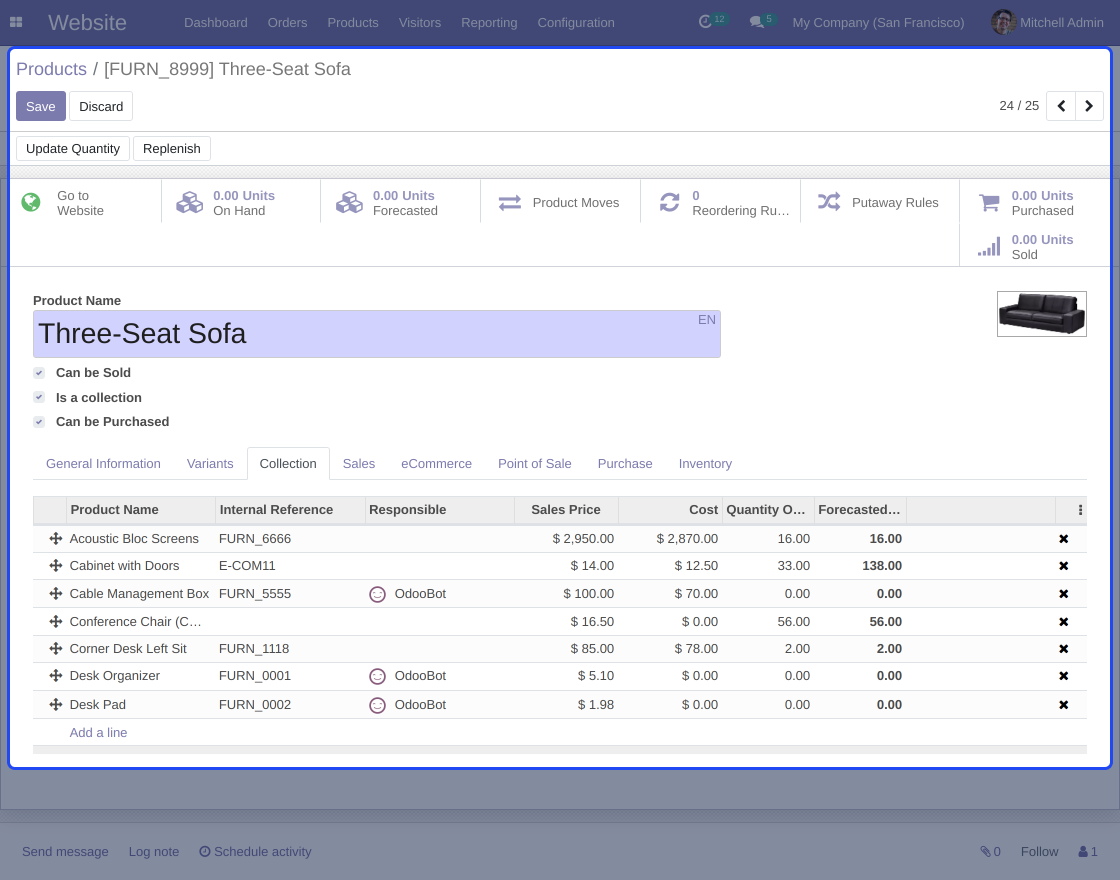Click Schedule activity in chatter

pyautogui.click(x=255, y=851)
